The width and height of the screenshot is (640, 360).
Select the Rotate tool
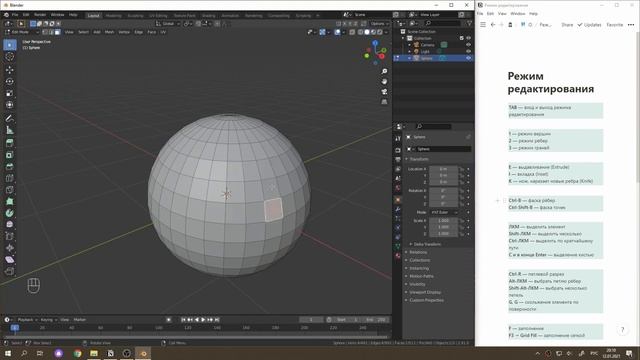10,81
